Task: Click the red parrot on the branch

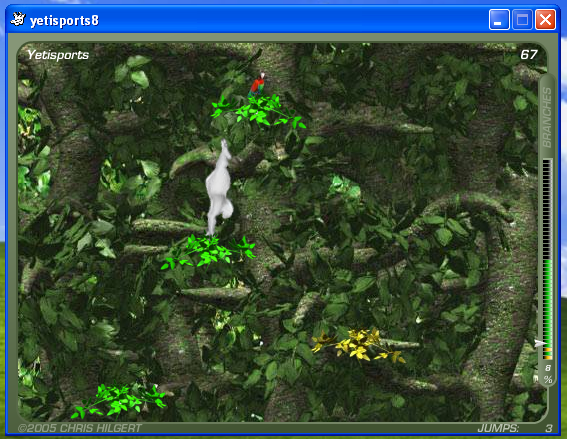Action: [x=257, y=84]
